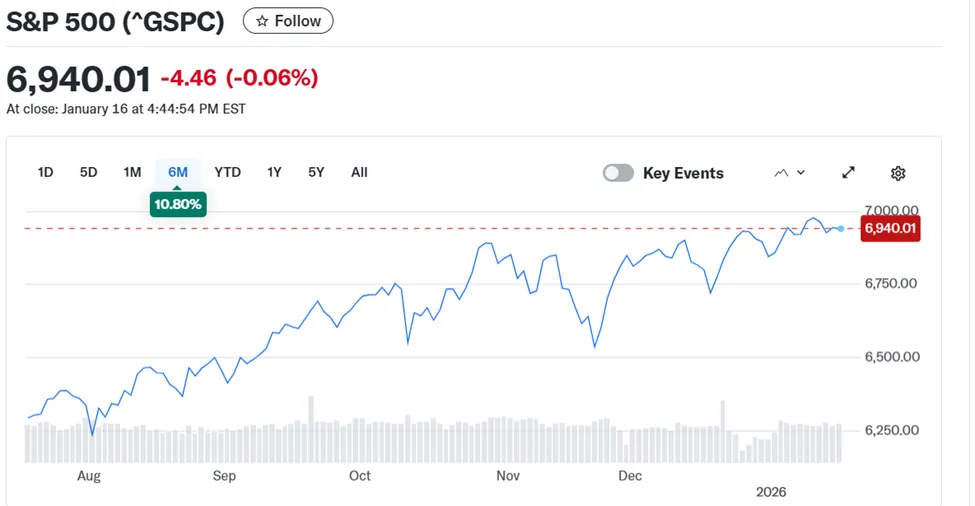Click the red 6,940.01 price label
The image size is (975, 506).
[x=890, y=229]
